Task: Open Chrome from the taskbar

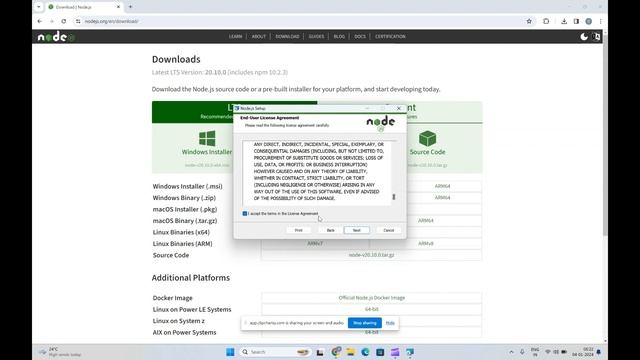Action: (336, 352)
